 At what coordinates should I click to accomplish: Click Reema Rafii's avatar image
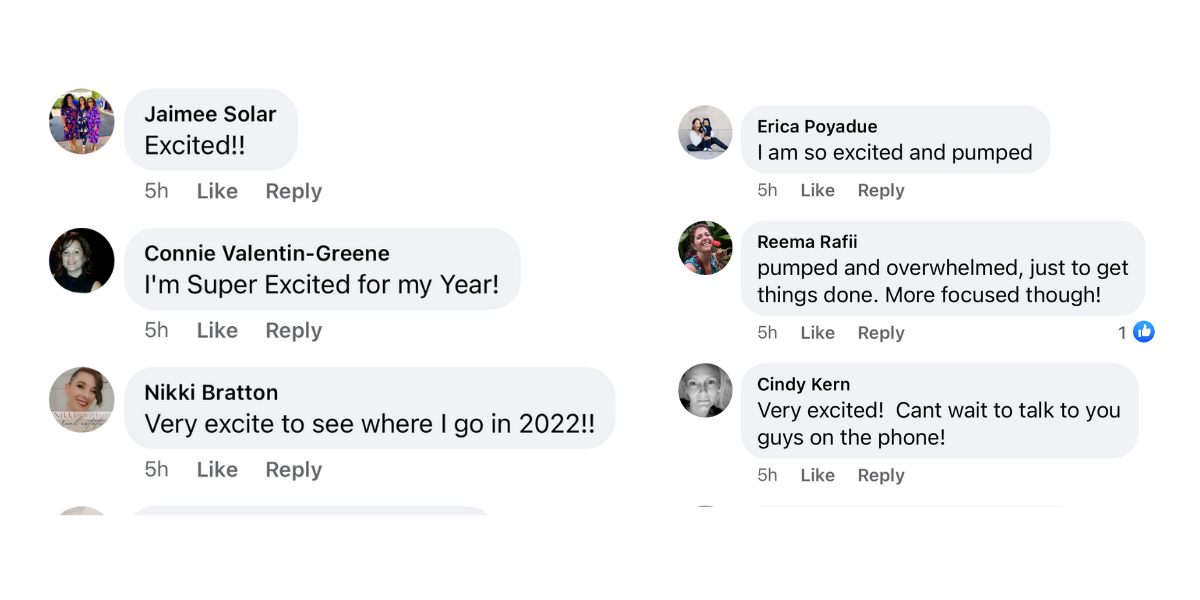click(x=705, y=247)
